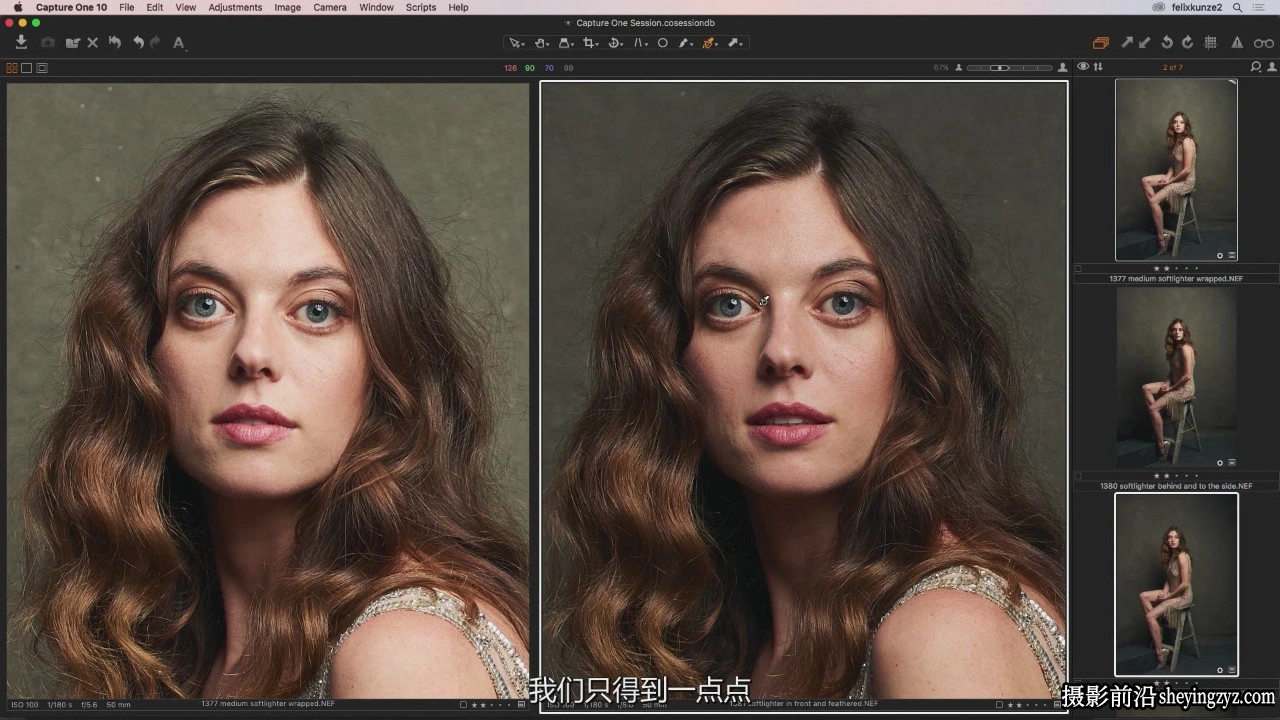Viewport: 1280px width, 720px height.
Task: Set star rating under 1377 thumbnail
Action: 1176,268
